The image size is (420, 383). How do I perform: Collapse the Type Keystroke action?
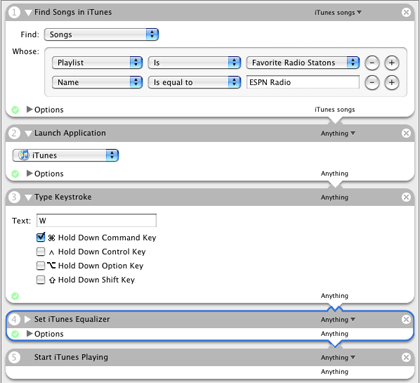(29, 198)
